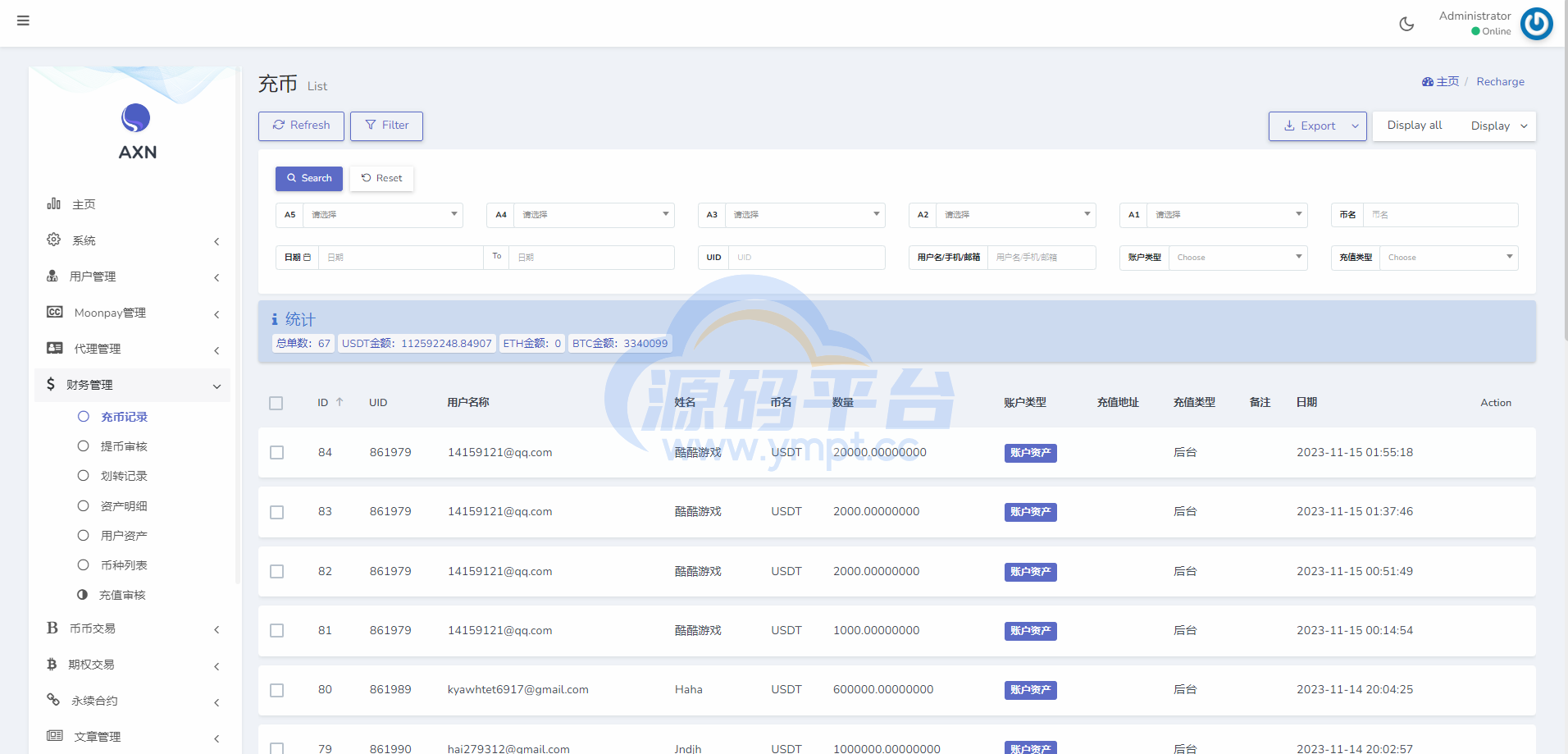
Task: Click the Moonpay管理 credit card icon
Action: (55, 312)
